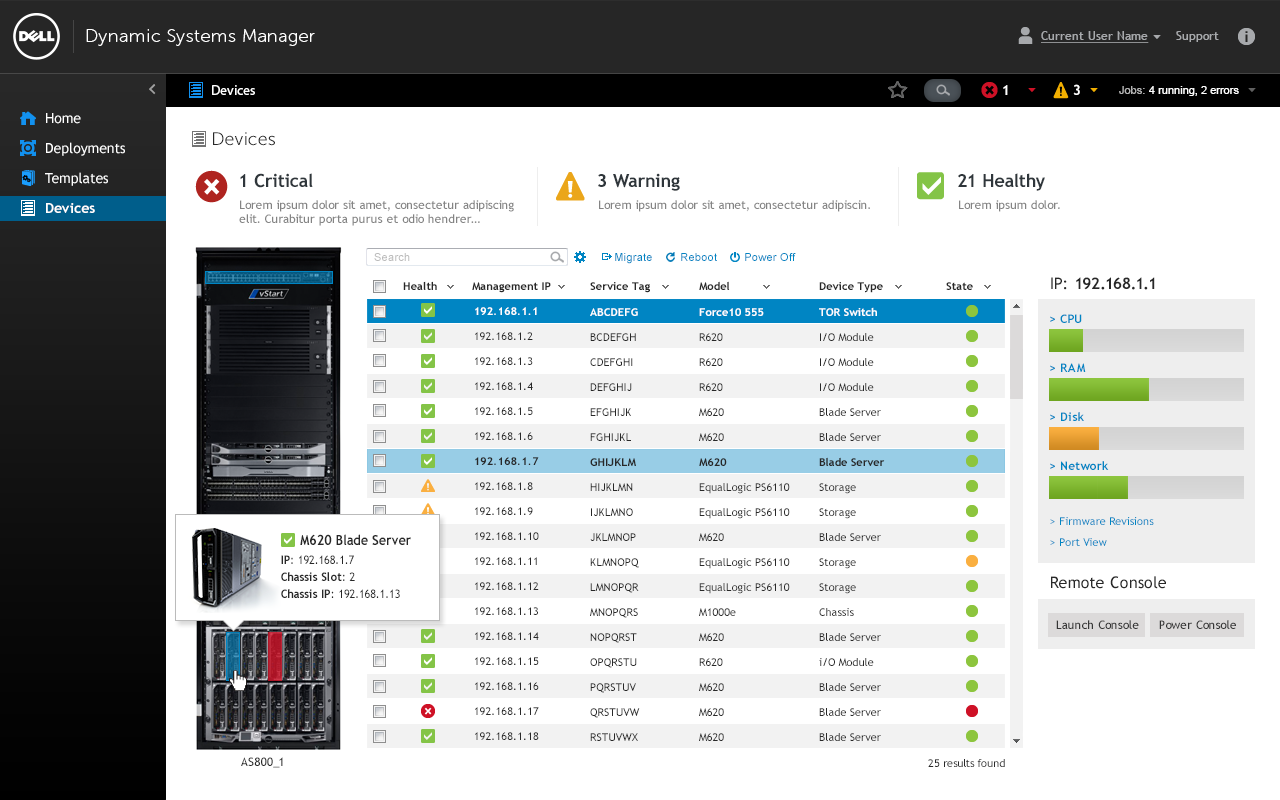
Task: Click the Disk usage bar
Action: point(1146,438)
